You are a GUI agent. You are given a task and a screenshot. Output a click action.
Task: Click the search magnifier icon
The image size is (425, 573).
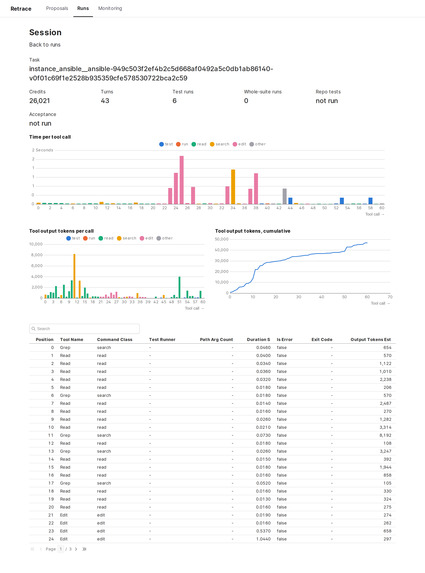pyautogui.click(x=34, y=329)
